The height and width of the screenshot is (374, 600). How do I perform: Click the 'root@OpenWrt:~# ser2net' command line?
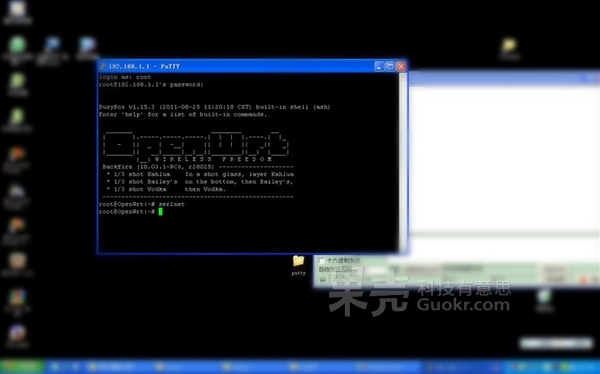click(x=142, y=204)
